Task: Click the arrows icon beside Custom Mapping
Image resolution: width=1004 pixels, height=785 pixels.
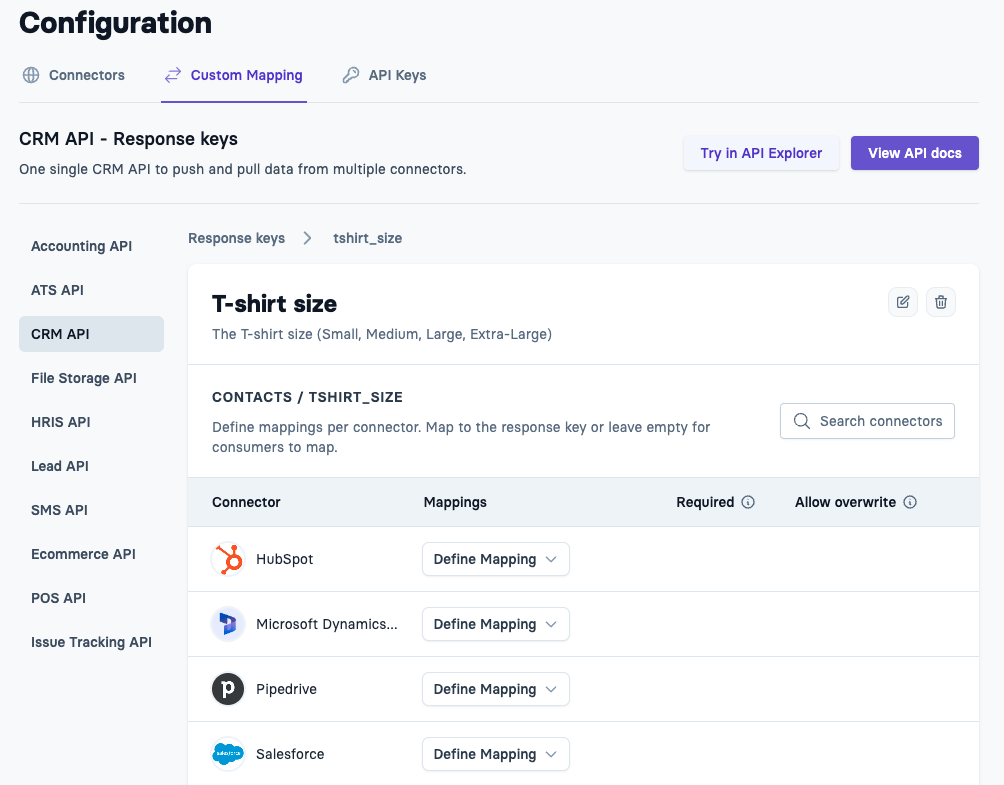Action: [173, 75]
